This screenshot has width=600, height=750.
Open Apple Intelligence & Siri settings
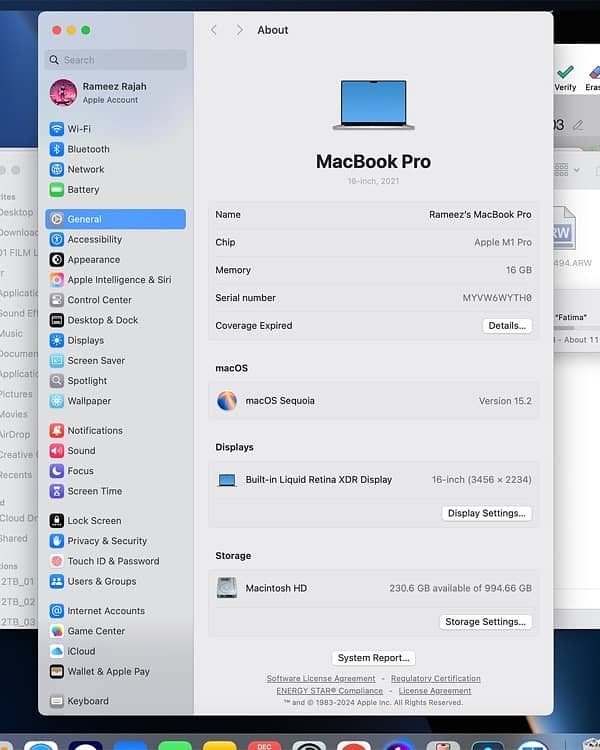point(118,280)
